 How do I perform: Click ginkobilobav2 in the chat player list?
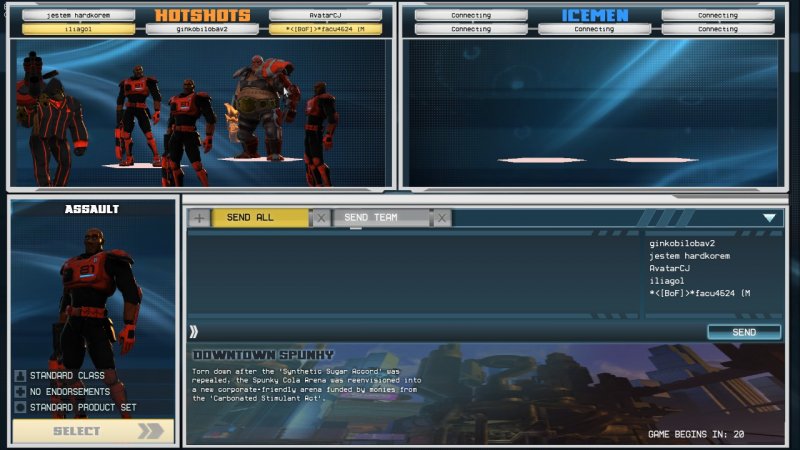682,243
